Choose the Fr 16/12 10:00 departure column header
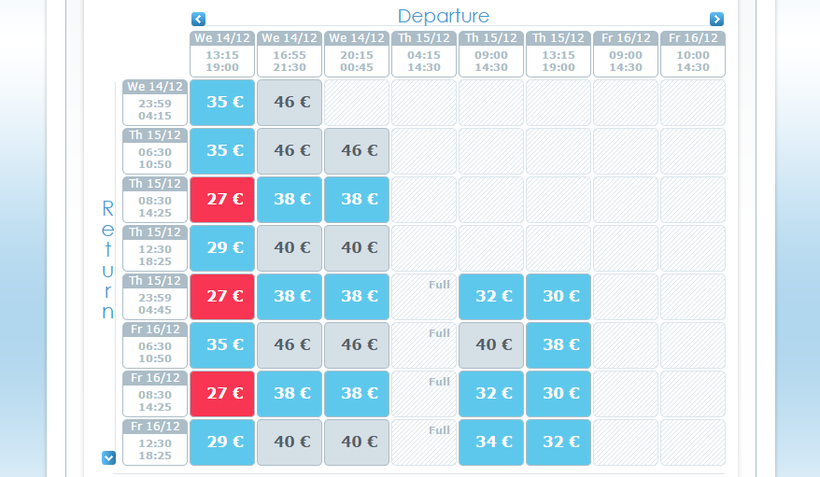 pos(692,54)
